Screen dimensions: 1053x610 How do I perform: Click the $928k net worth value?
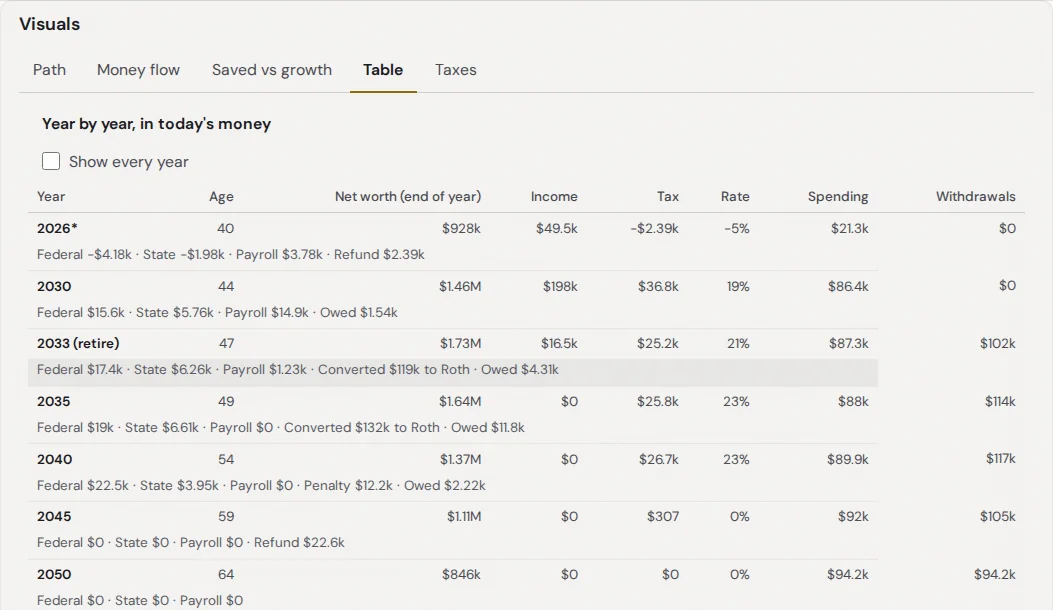[x=461, y=228]
